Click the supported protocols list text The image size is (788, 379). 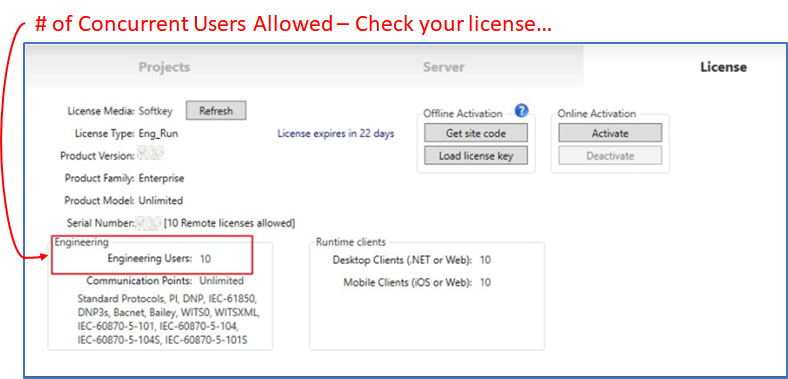(168, 319)
